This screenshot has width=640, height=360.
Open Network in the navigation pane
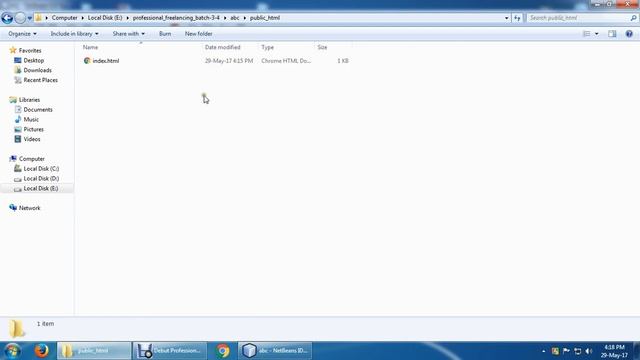point(29,208)
